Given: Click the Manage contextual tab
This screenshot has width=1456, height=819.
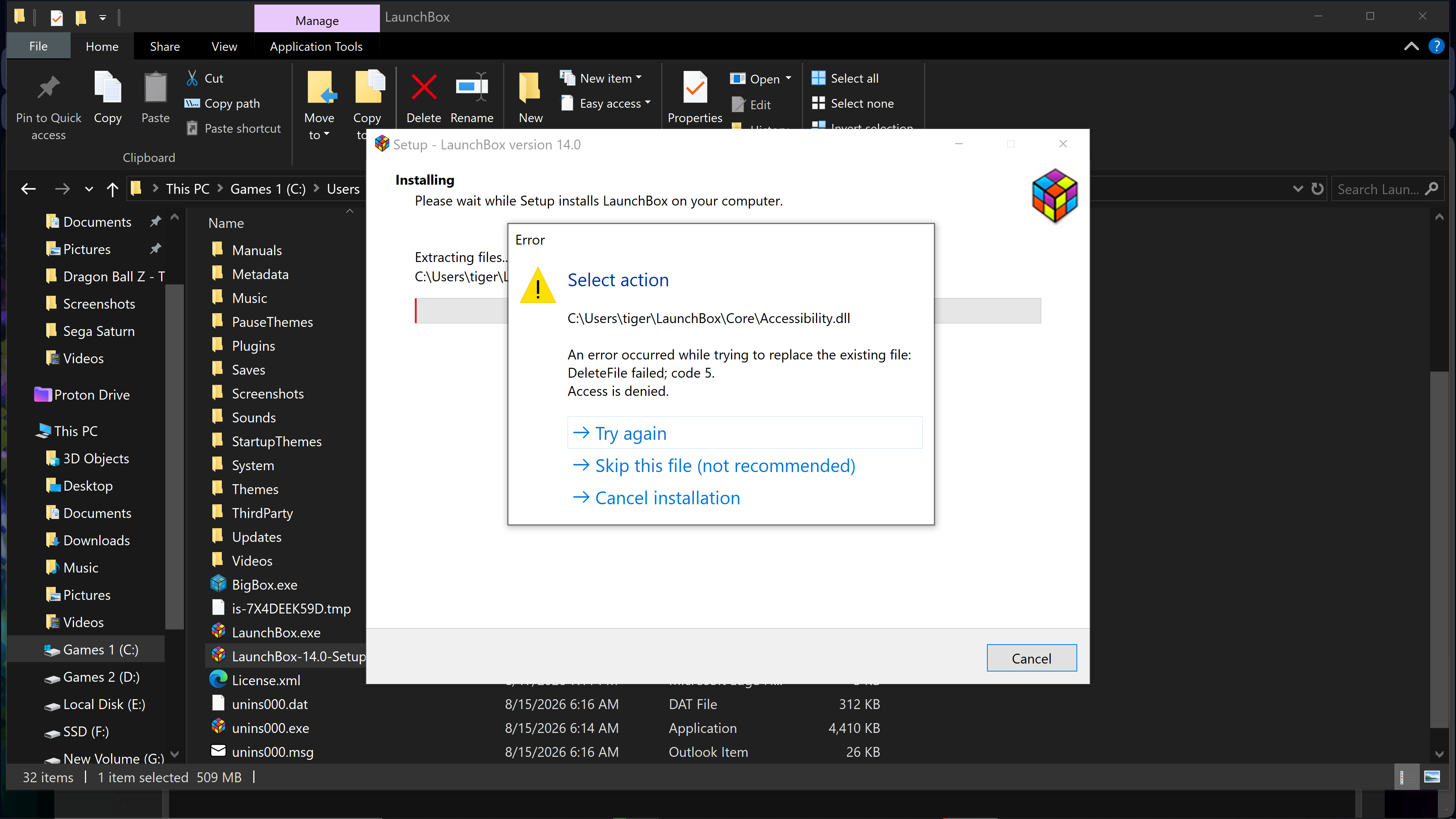Looking at the screenshot, I should (317, 20).
